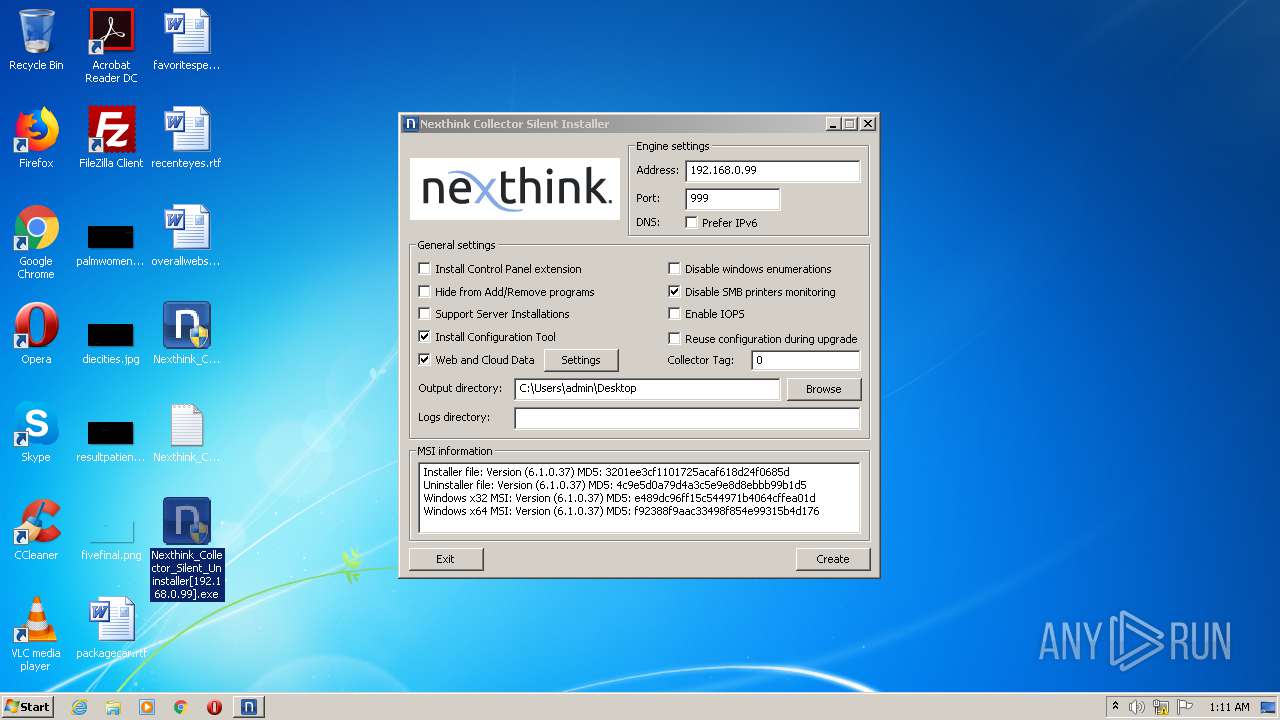Image resolution: width=1280 pixels, height=720 pixels.
Task: Enable the Enable IOPS checkbox
Action: [x=675, y=314]
